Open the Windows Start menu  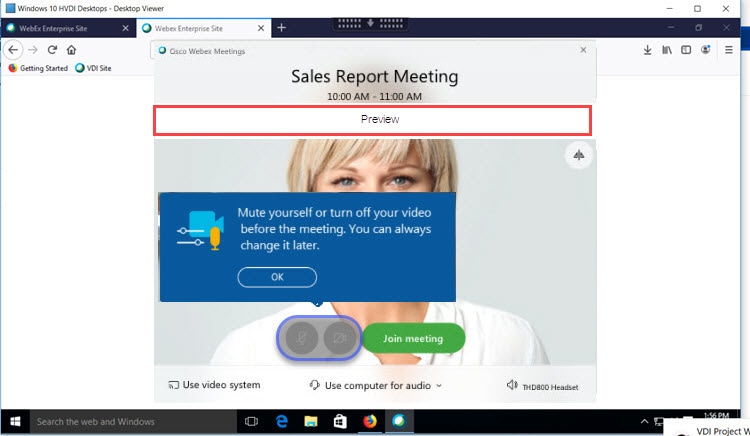click(x=15, y=422)
